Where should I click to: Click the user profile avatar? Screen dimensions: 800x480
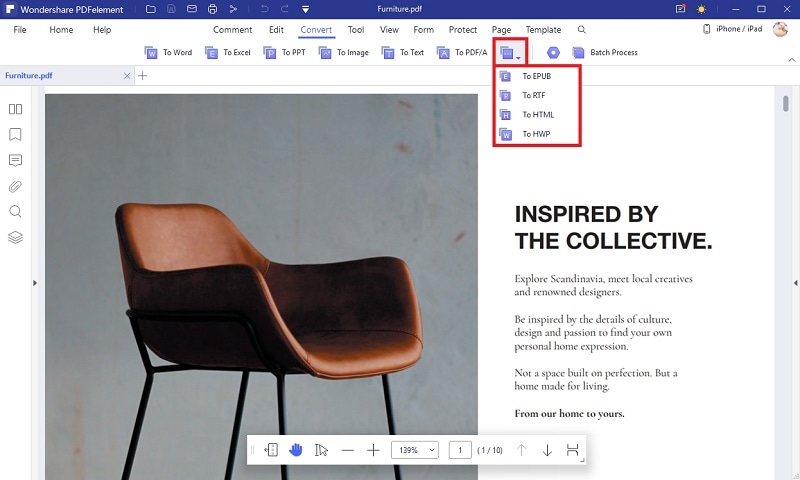tap(780, 29)
